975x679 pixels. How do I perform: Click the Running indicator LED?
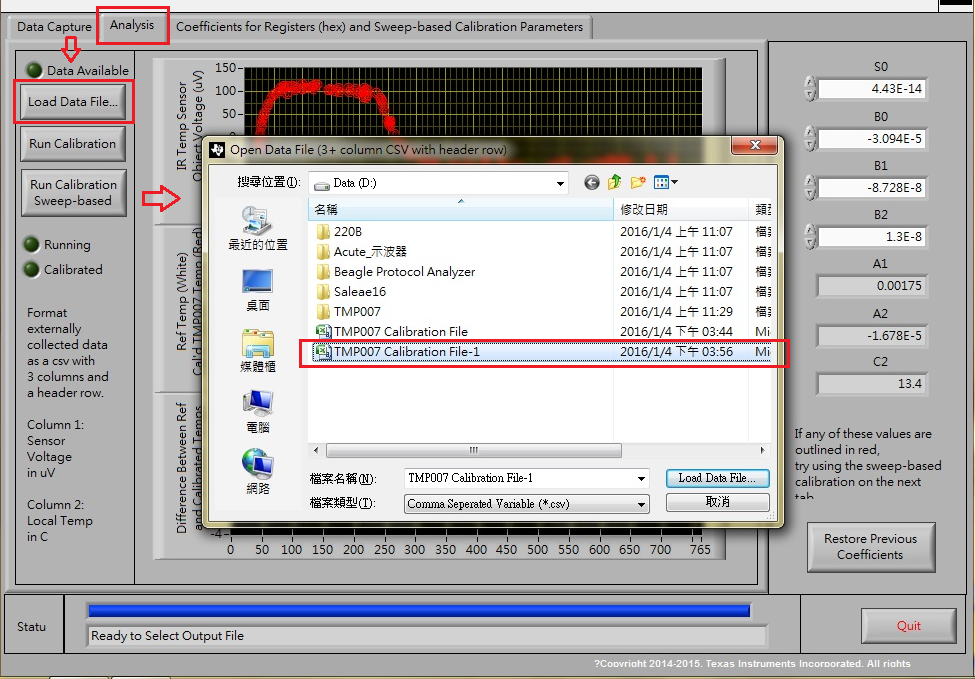31,244
